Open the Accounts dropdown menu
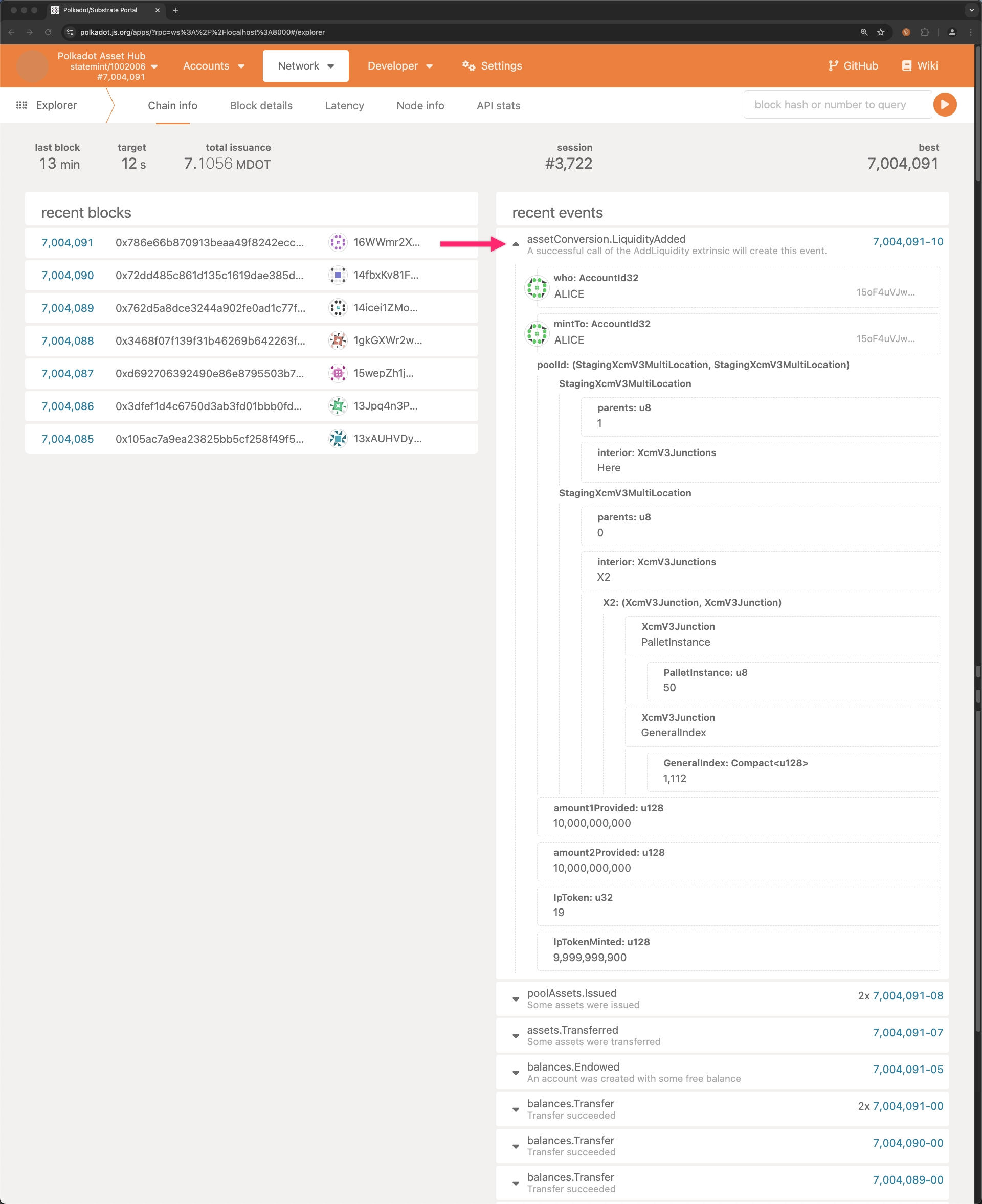The height and width of the screenshot is (1204, 982). coord(213,65)
